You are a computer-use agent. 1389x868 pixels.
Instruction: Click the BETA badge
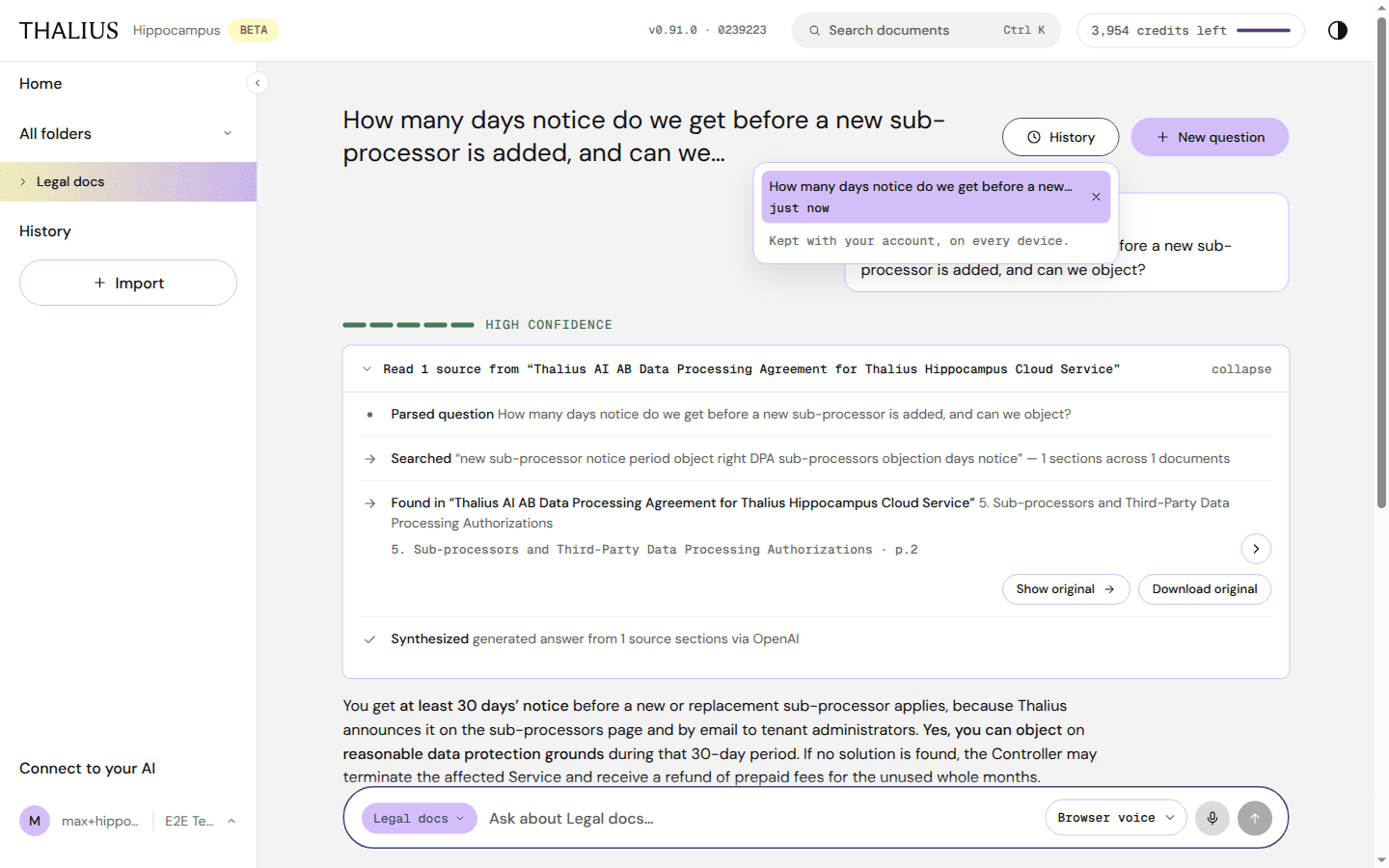pyautogui.click(x=254, y=30)
